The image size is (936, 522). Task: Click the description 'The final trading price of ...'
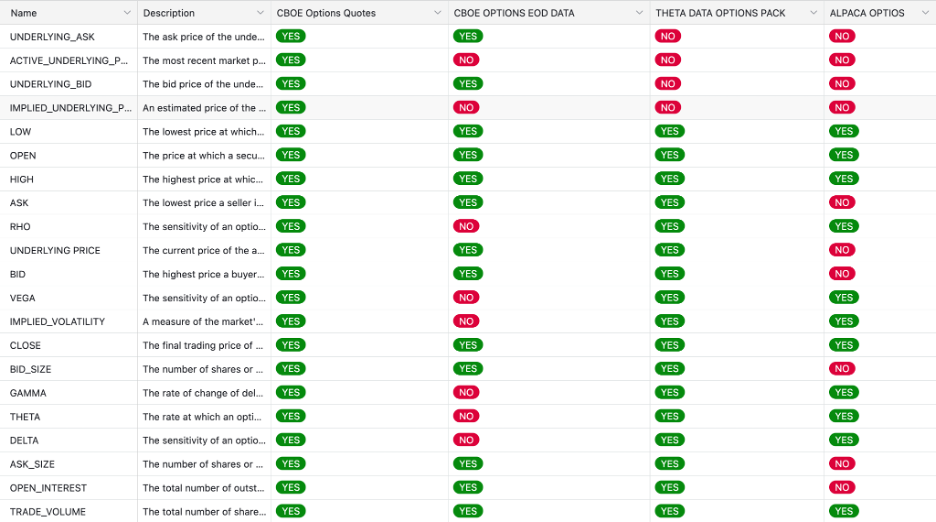[x=203, y=345]
